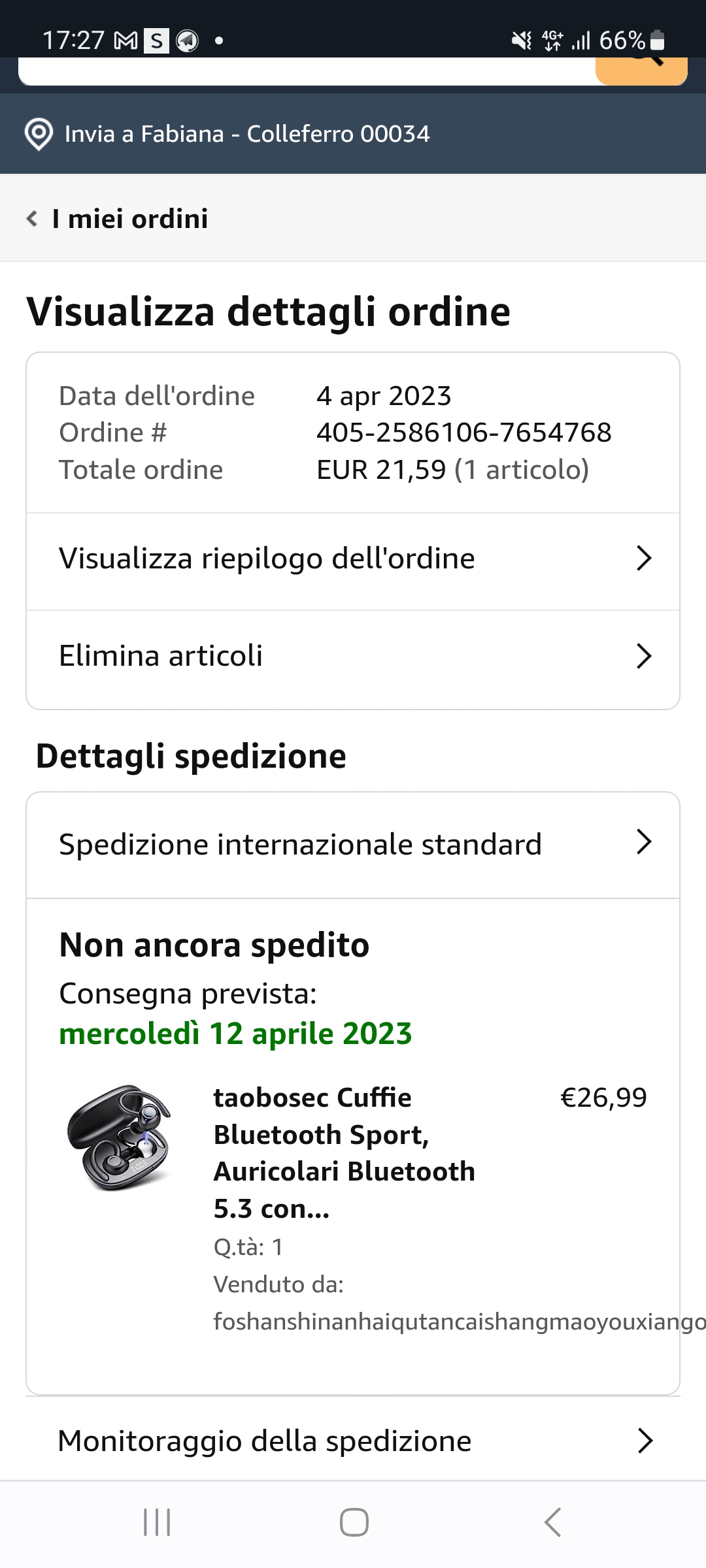Tap the back chevron beside I miei ordini
Screen dimensions: 706x1568
pyautogui.click(x=31, y=219)
